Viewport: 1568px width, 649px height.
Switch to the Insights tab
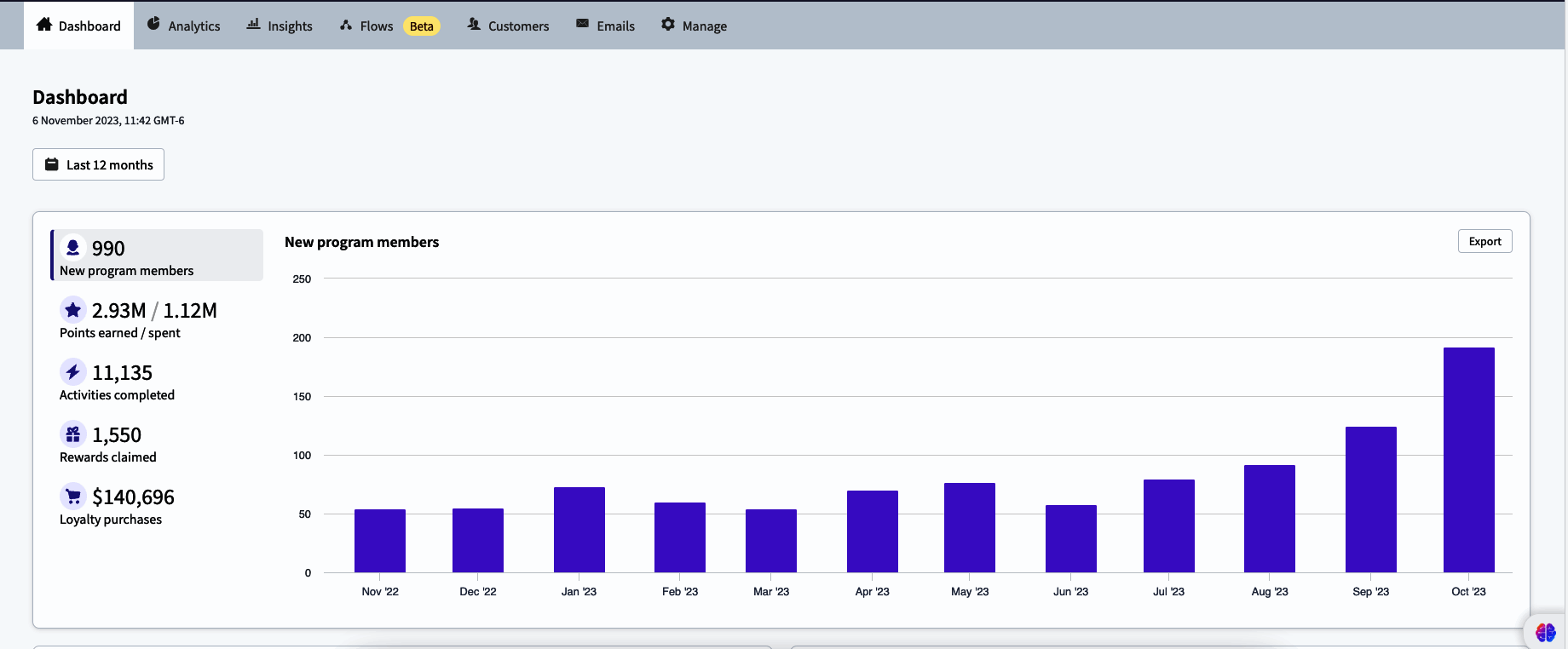point(280,26)
